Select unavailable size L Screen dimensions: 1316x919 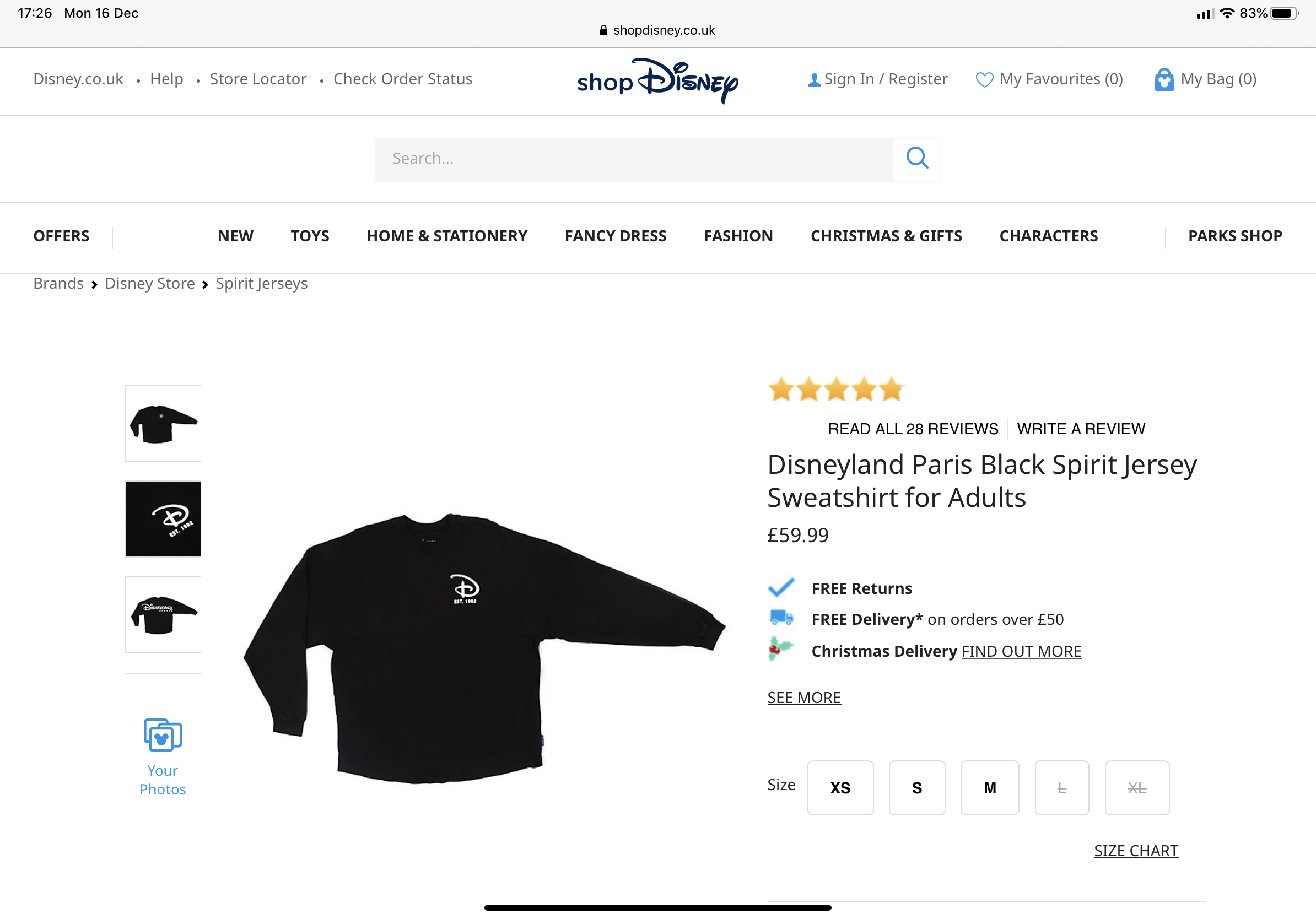[x=1061, y=788]
